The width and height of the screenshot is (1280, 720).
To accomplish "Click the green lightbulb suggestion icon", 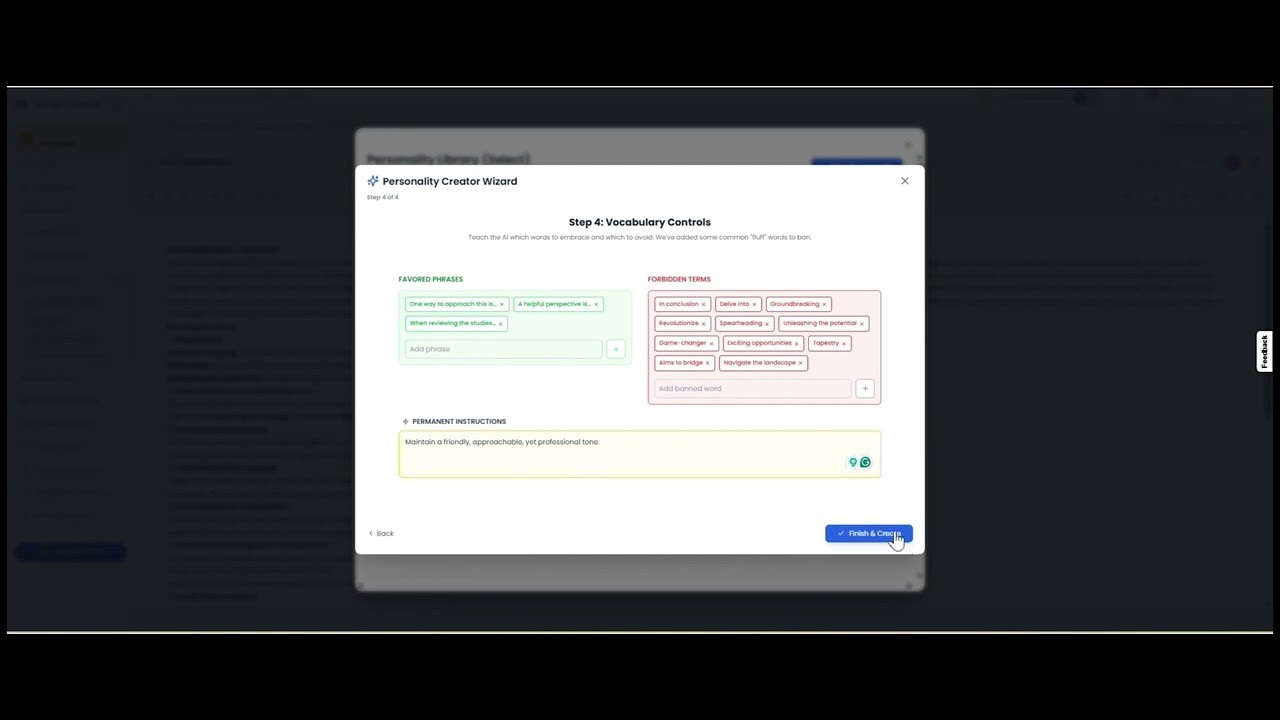I will click(x=853, y=462).
